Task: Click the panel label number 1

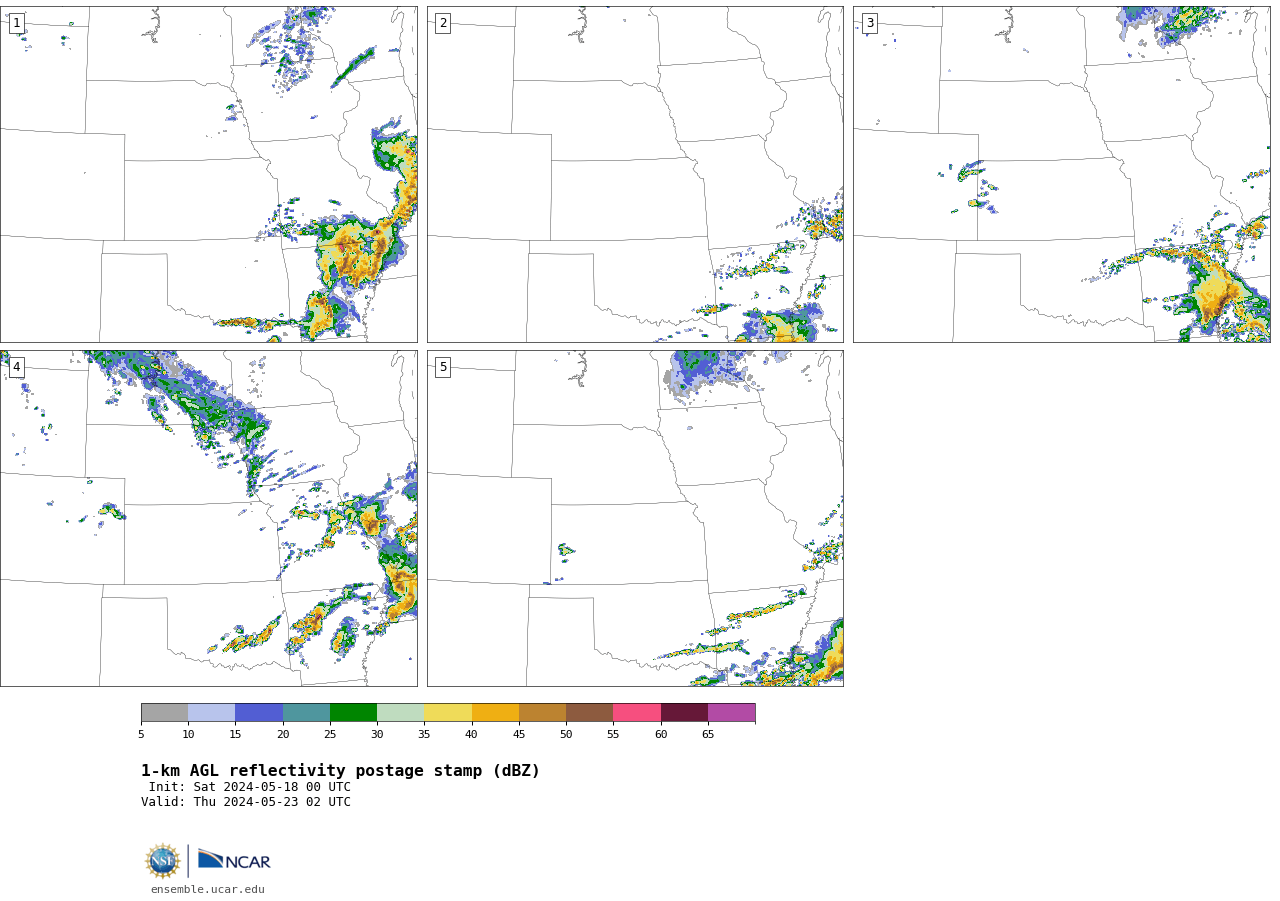Action: click(17, 23)
